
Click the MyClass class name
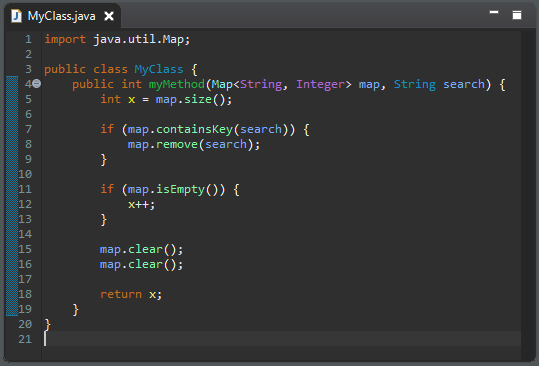pos(159,69)
